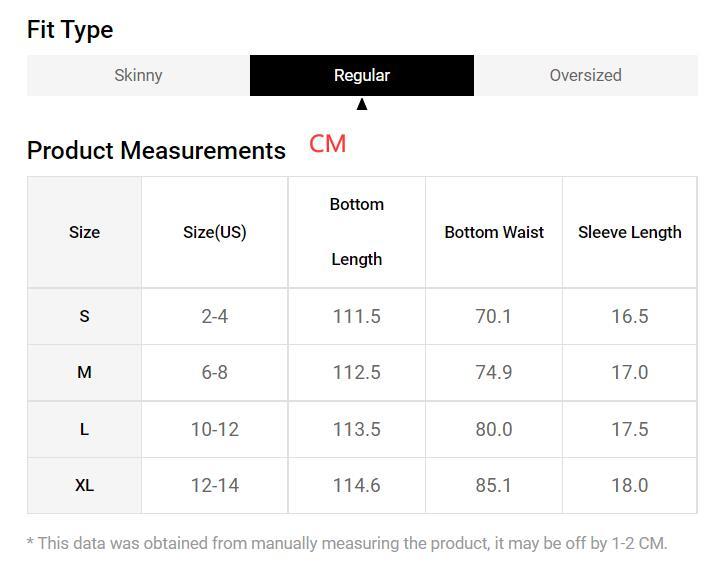Select the S size row label

(84, 316)
